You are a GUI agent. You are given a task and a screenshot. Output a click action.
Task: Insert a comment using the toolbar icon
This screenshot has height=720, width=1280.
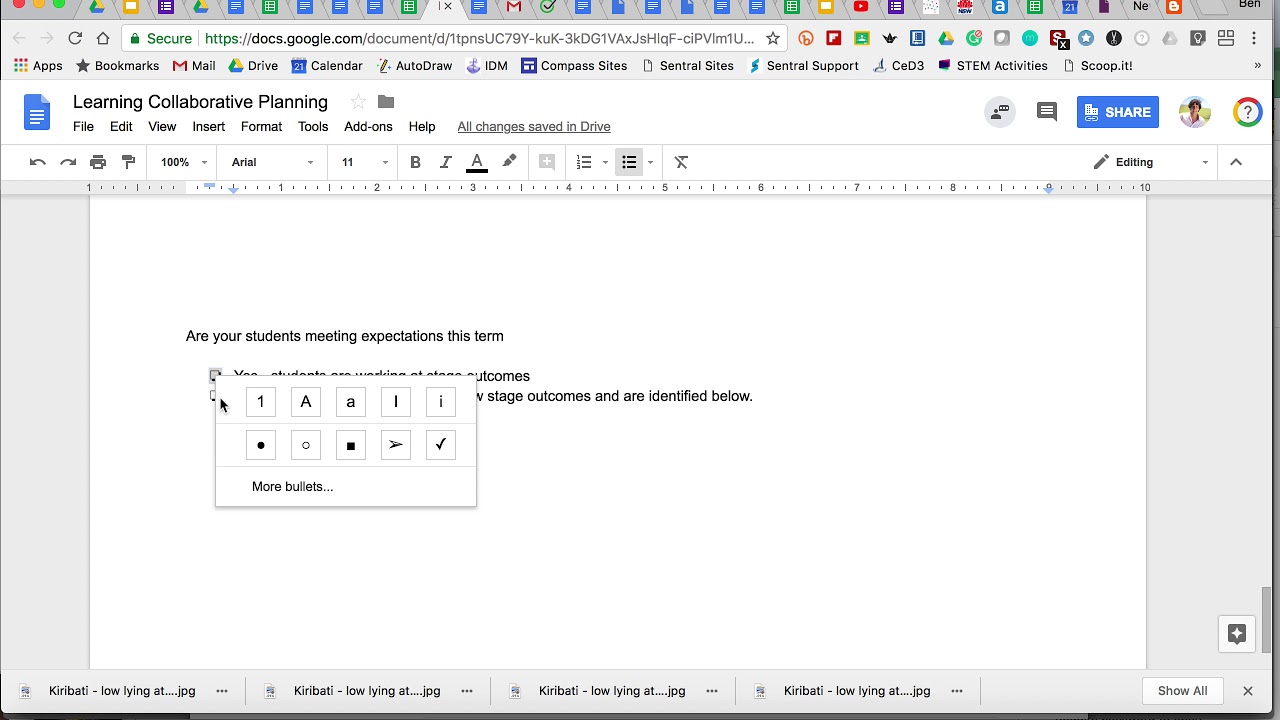pyautogui.click(x=547, y=162)
